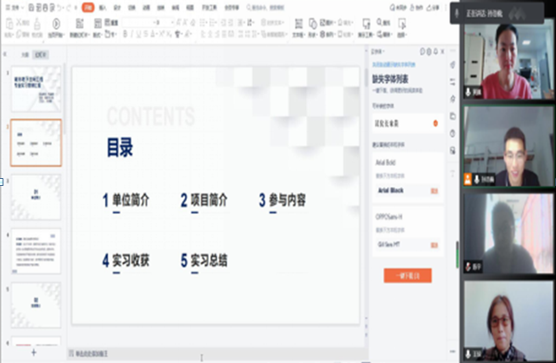Click the settings sliders icon in the right sidebar
This screenshot has width=556, height=363.
(453, 82)
